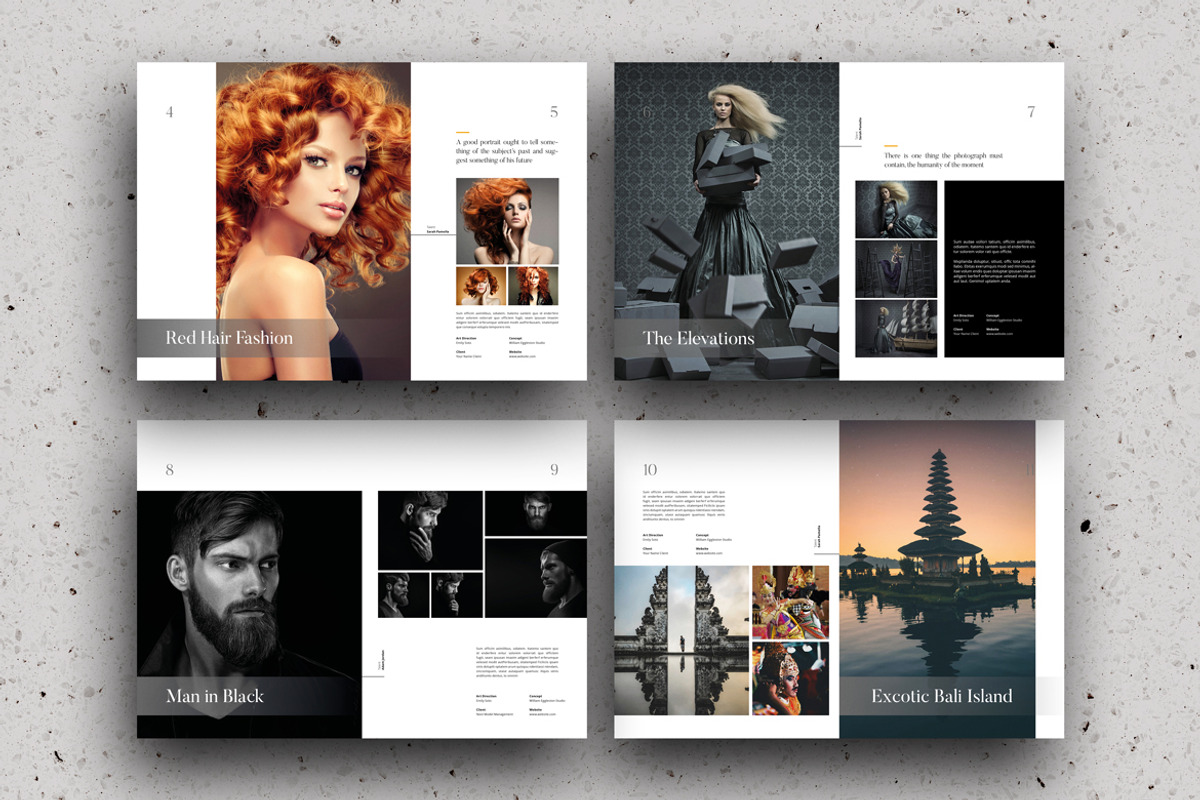Select small redhead photo in black jacket
This screenshot has height=800, width=1200.
point(534,286)
